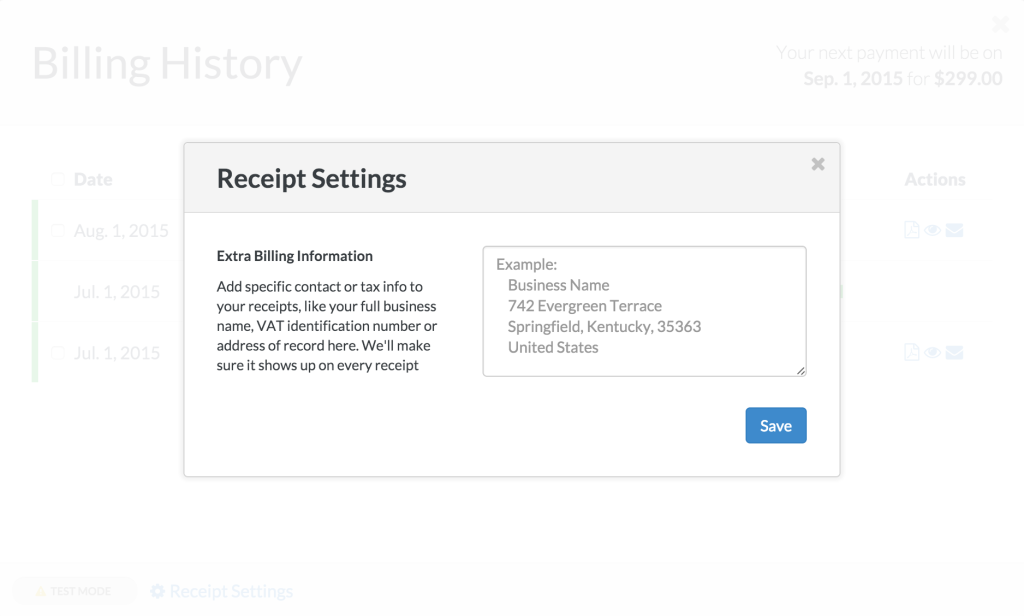Download the PDF for the Aug. 1 receipt
The height and width of the screenshot is (616, 1024).
[912, 230]
